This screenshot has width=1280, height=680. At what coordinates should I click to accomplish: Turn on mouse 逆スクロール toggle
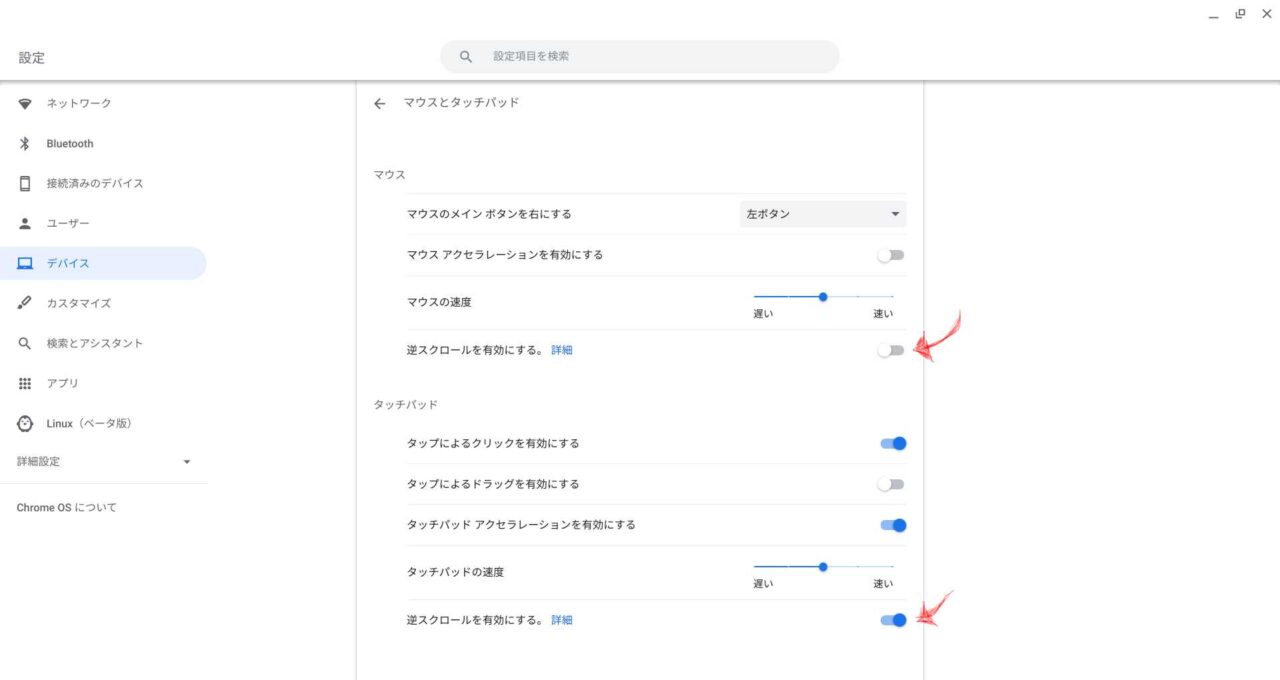[x=890, y=350]
